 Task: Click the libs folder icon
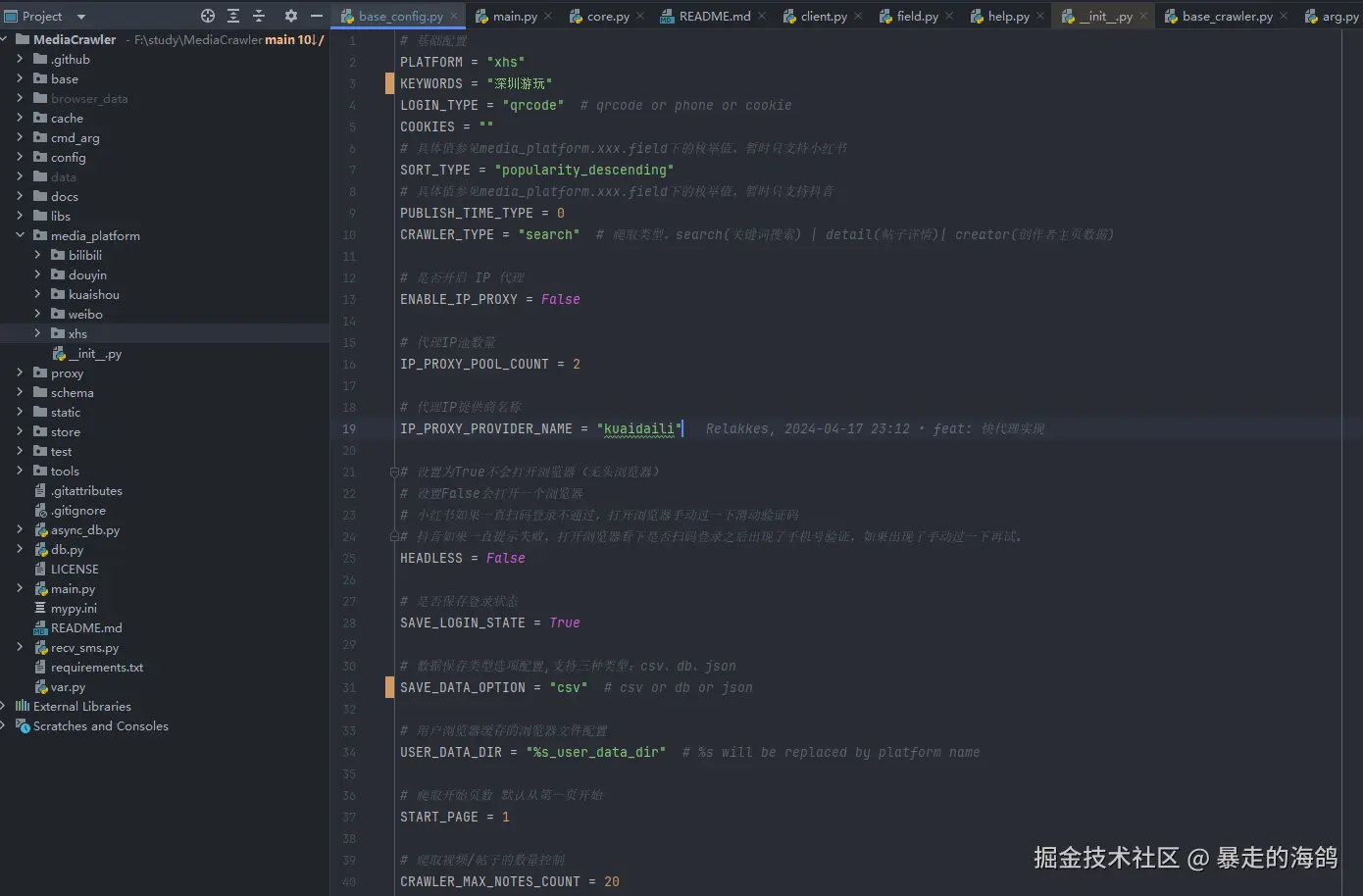(40, 216)
